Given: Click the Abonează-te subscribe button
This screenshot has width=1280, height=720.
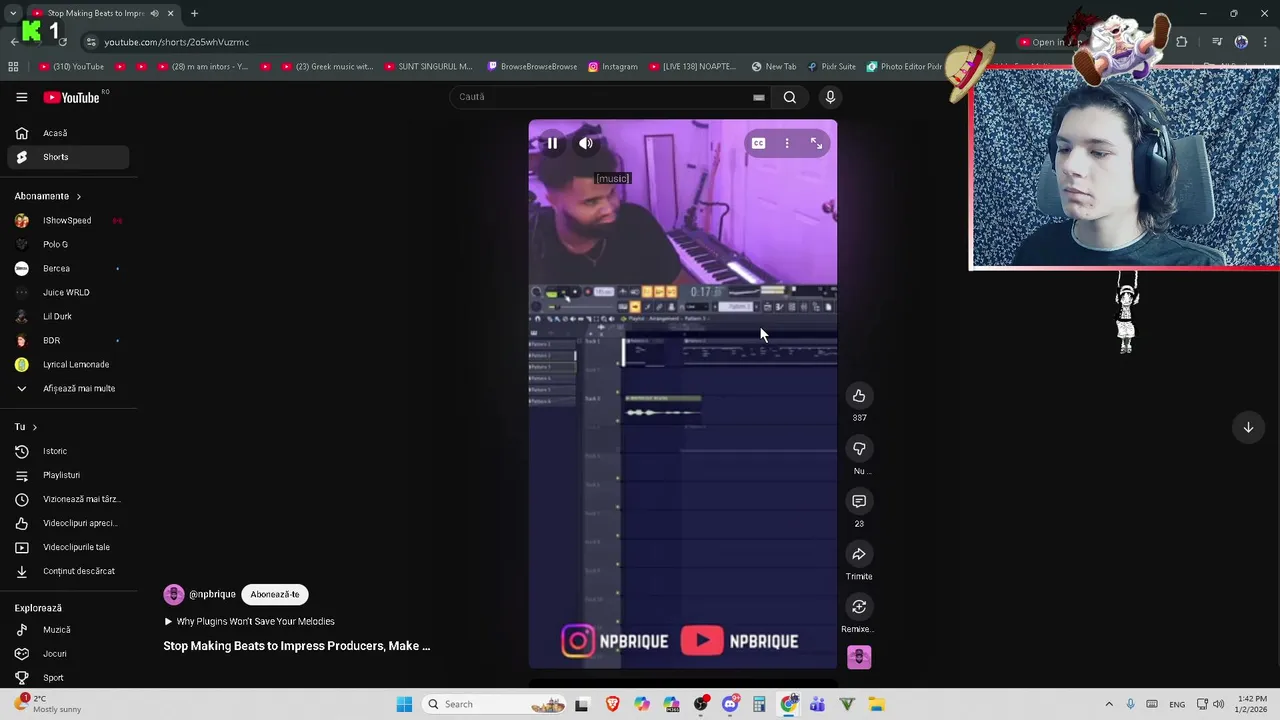Looking at the screenshot, I should pyautogui.click(x=275, y=594).
